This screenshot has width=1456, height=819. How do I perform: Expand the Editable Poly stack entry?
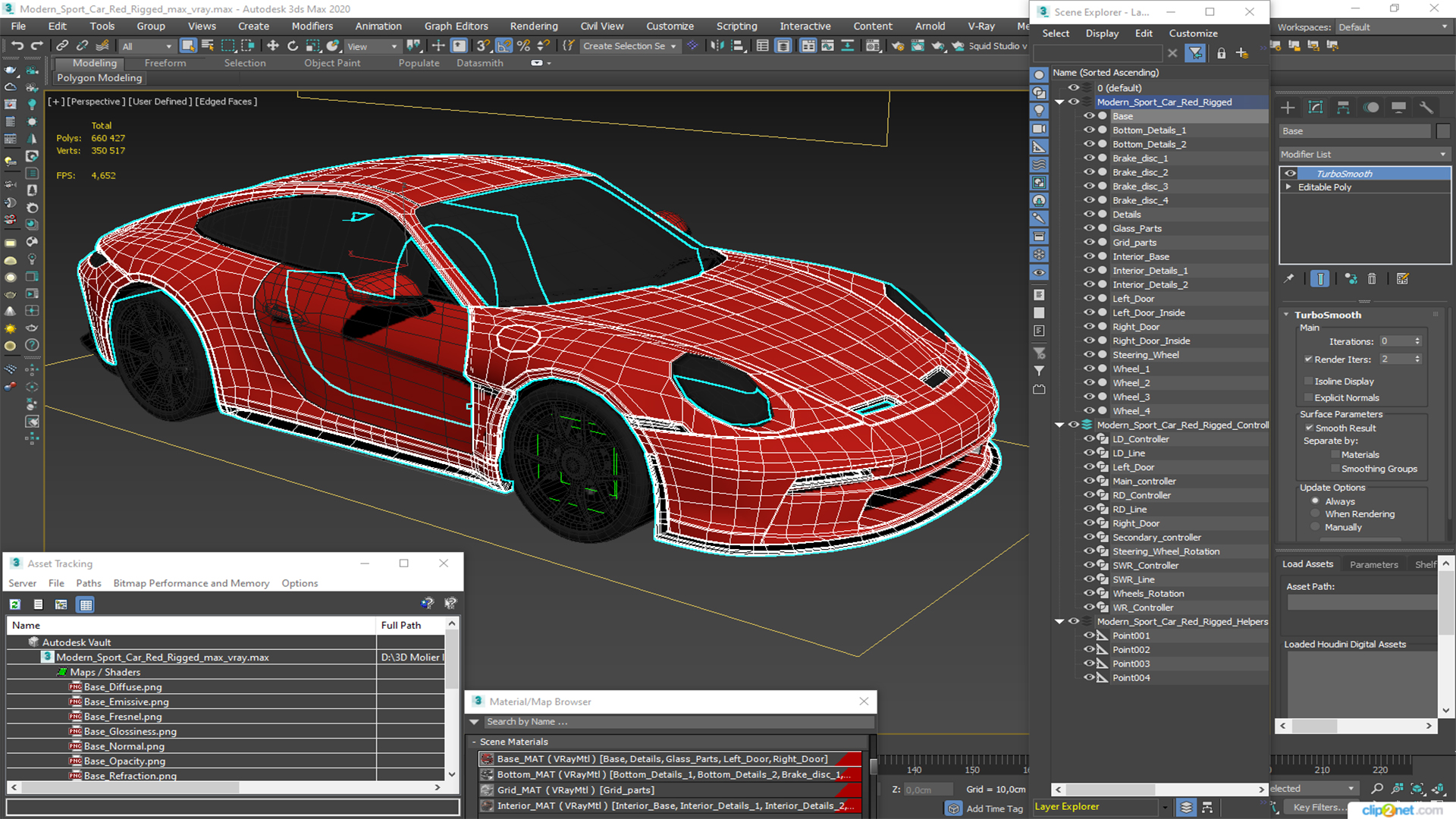tap(1288, 187)
